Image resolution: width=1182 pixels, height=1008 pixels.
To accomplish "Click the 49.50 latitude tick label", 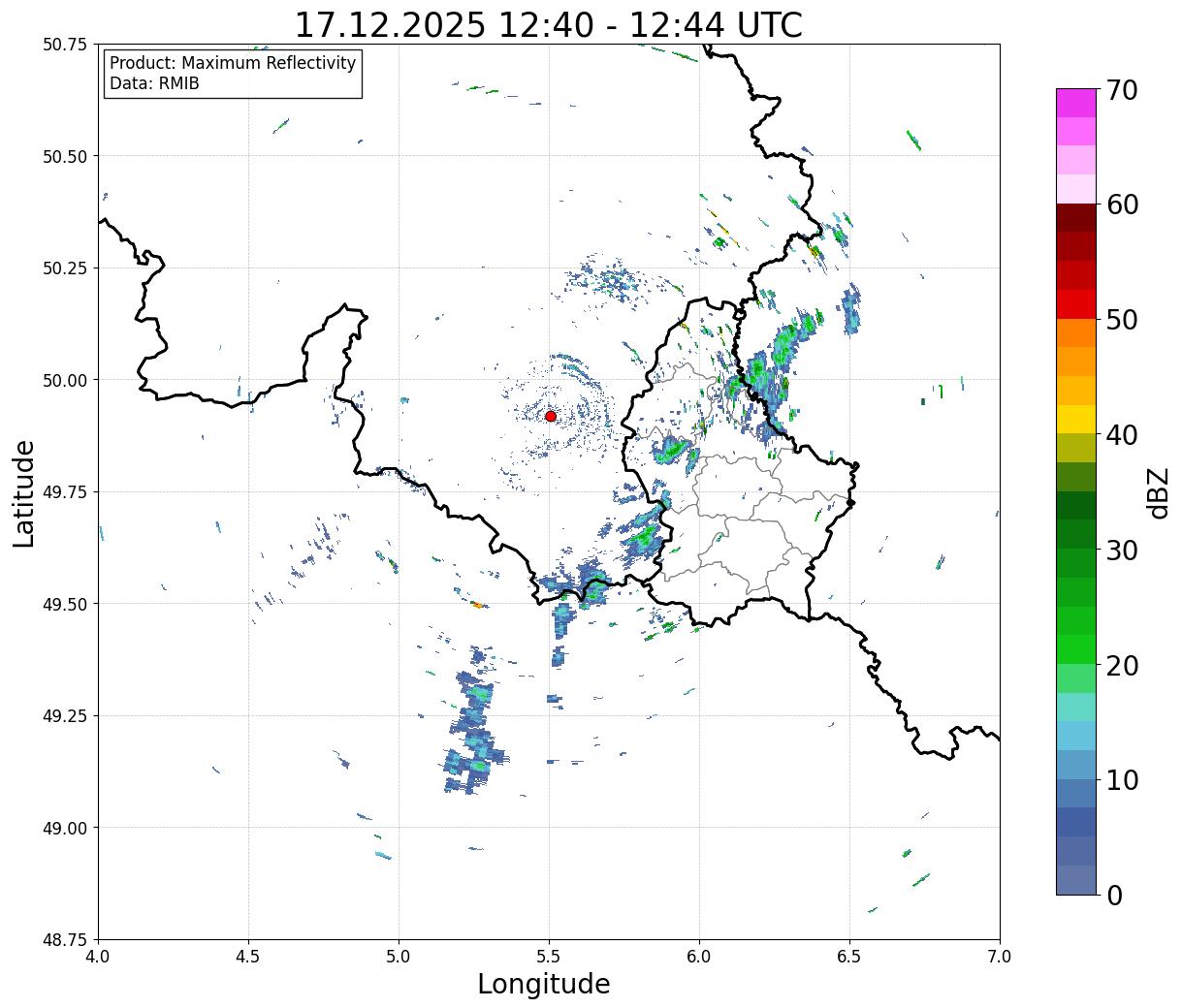I will click(65, 604).
